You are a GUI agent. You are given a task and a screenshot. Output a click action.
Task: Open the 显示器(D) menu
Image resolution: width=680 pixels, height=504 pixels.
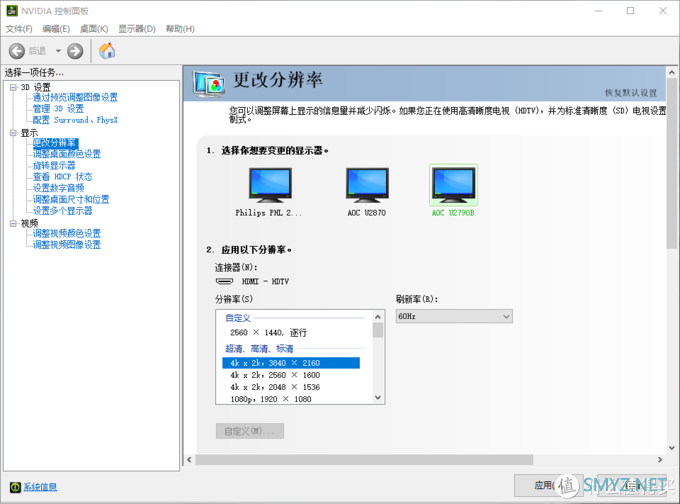(x=137, y=29)
